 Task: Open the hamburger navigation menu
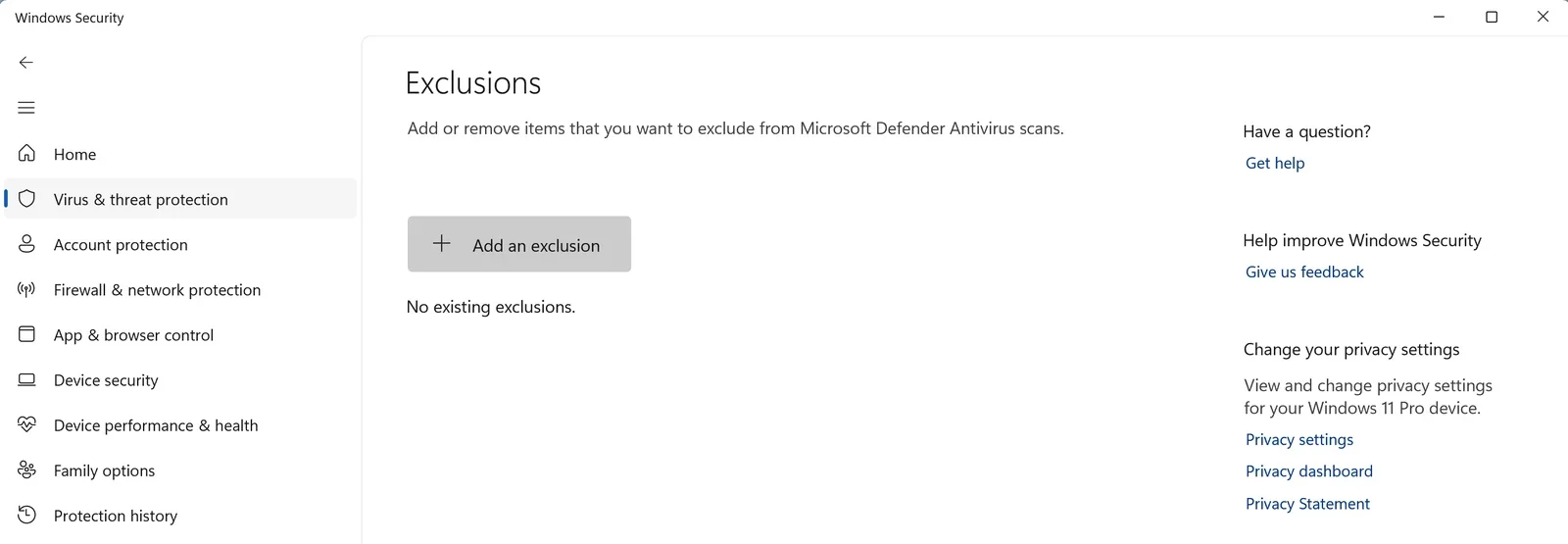(26, 108)
